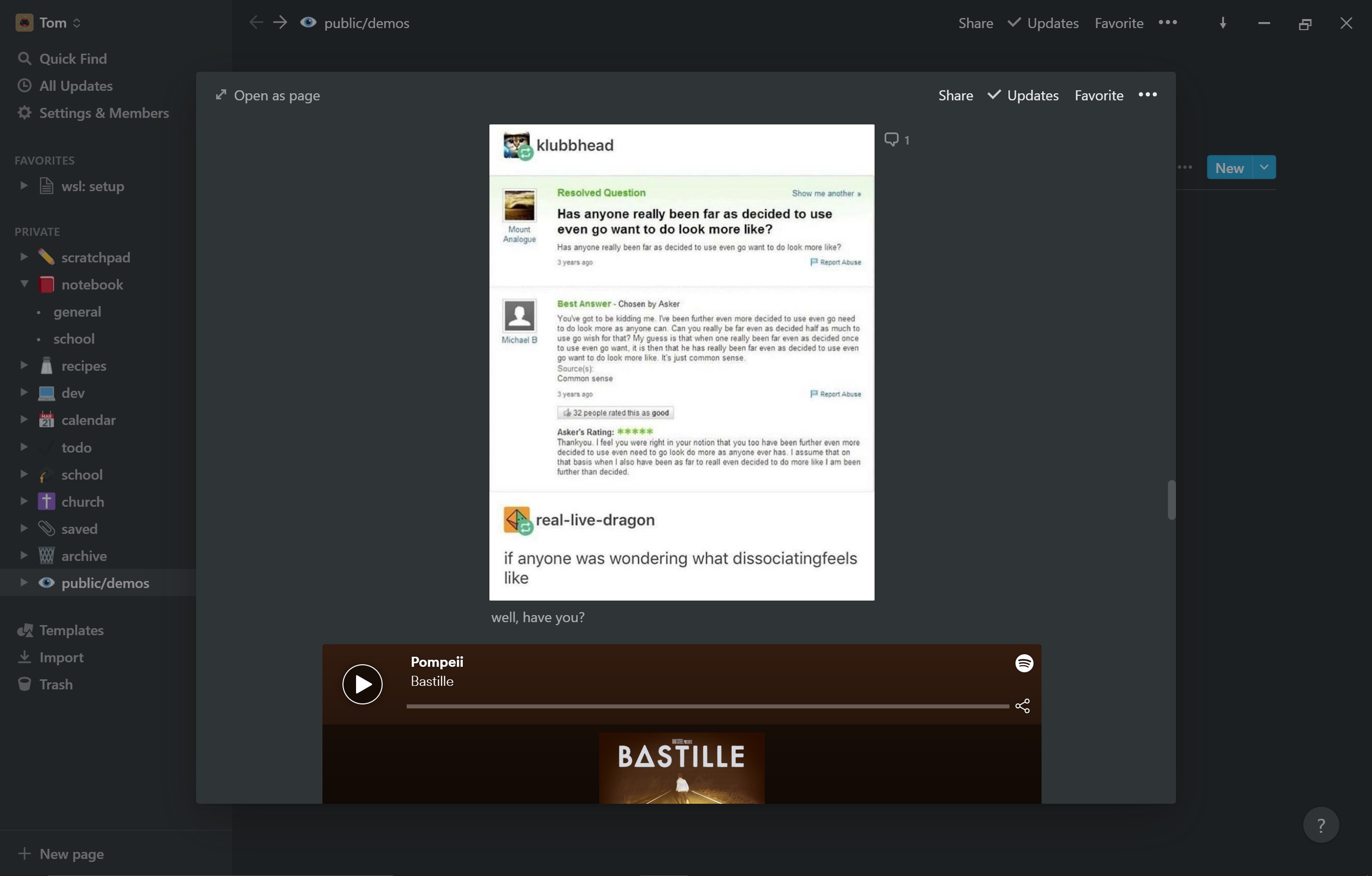This screenshot has width=1372, height=876.
Task: Open the database options next to New
Action: (x=1184, y=168)
